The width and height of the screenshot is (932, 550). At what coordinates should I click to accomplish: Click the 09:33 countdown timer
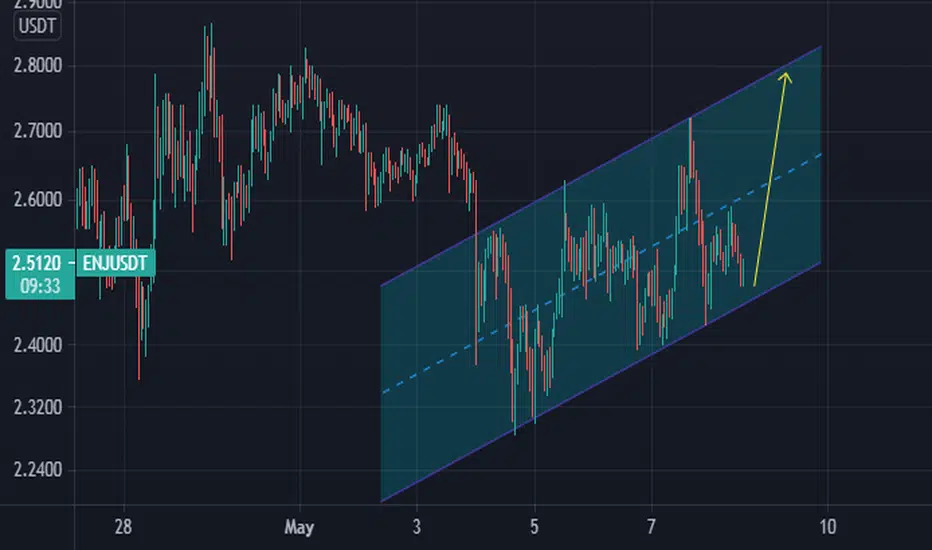coord(40,287)
